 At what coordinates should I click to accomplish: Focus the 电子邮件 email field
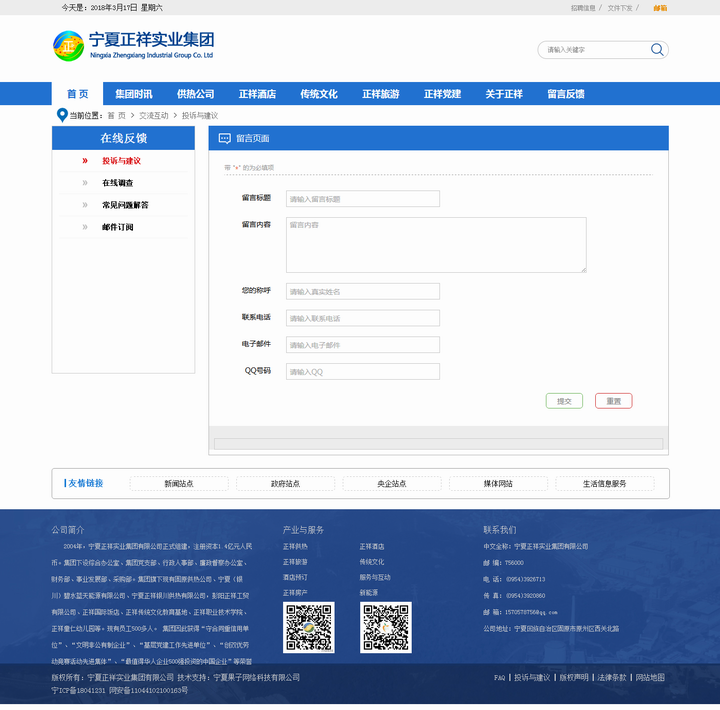point(363,345)
